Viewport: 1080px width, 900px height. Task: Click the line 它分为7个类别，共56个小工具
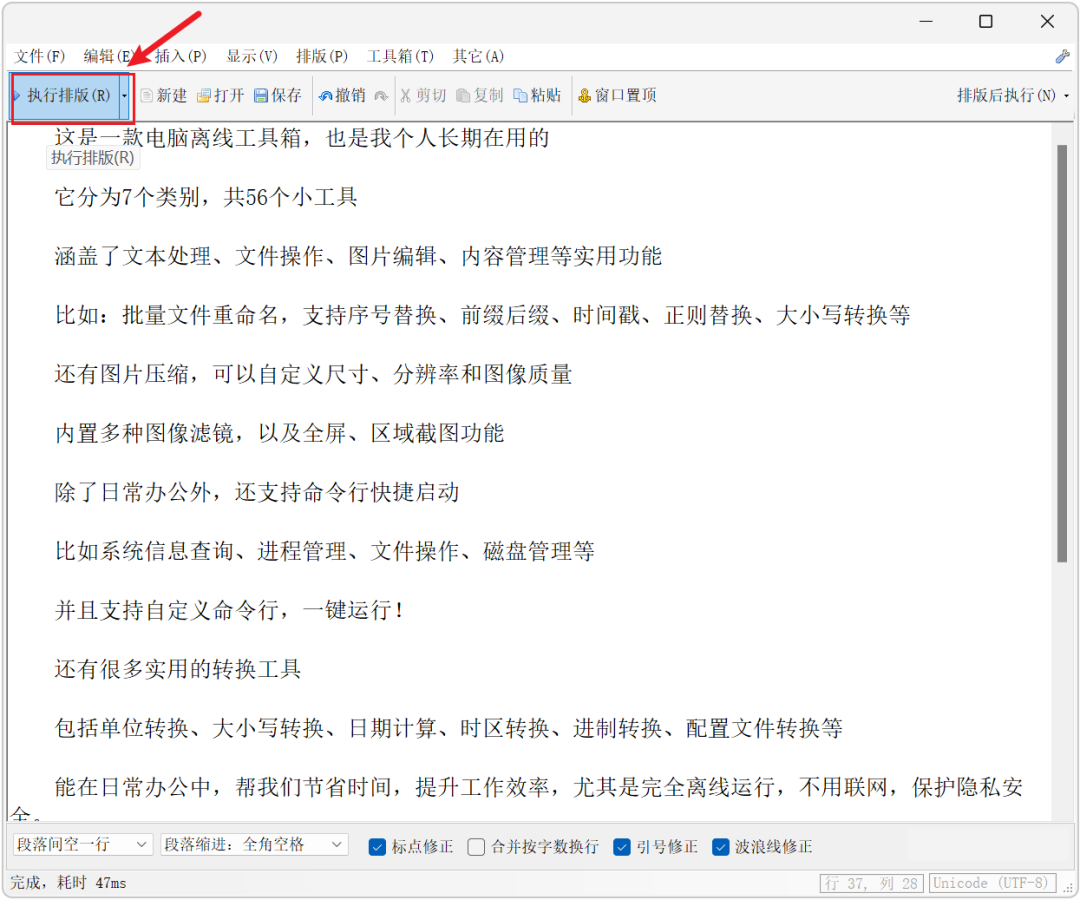click(x=206, y=198)
